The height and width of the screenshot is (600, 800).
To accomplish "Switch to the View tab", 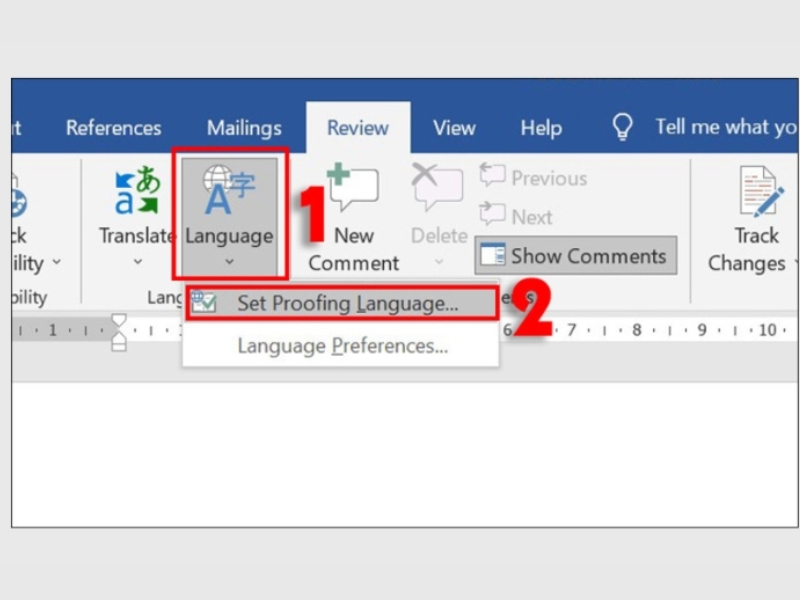I will tap(454, 128).
